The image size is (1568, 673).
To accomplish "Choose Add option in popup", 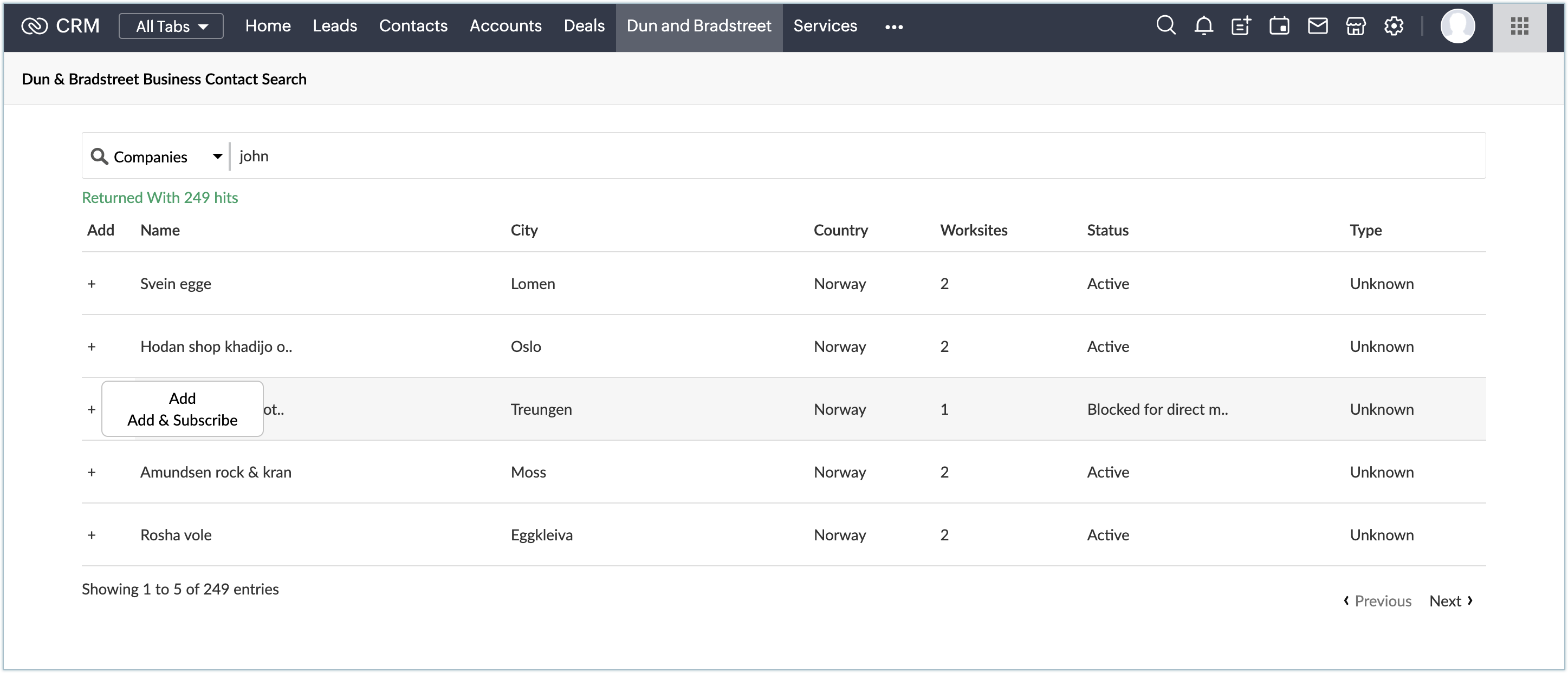I will (182, 398).
